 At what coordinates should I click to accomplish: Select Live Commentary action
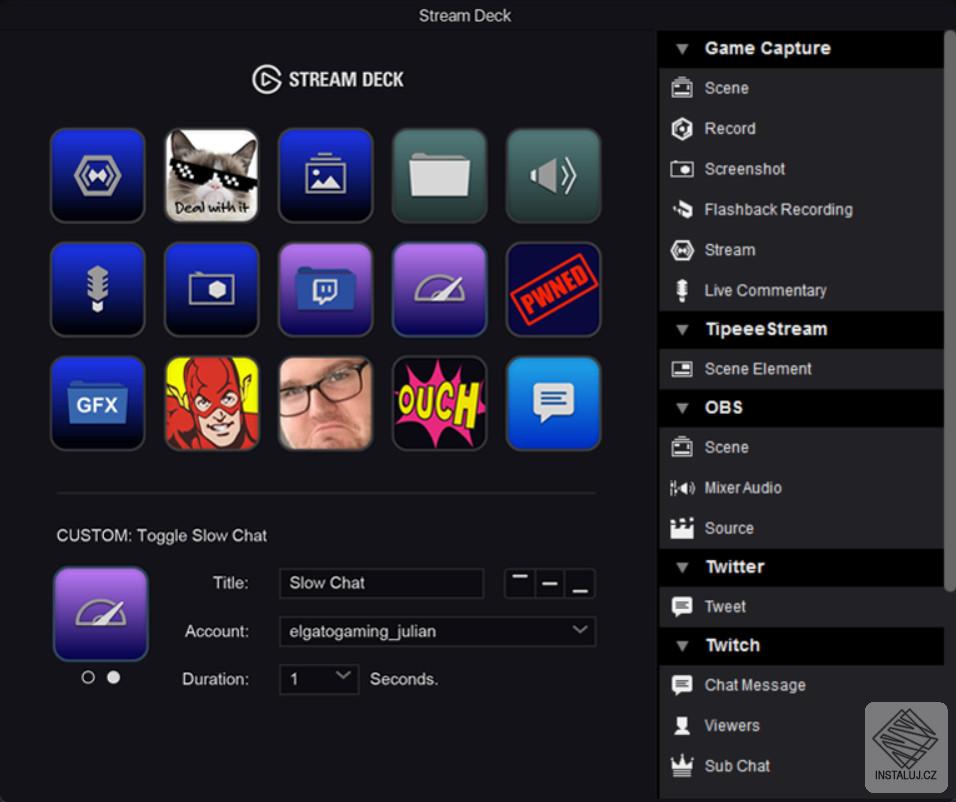click(801, 290)
